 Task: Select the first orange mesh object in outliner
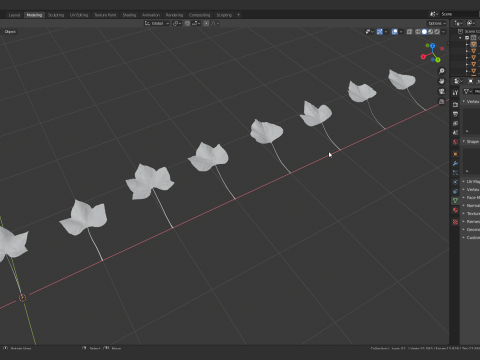pyautogui.click(x=473, y=44)
